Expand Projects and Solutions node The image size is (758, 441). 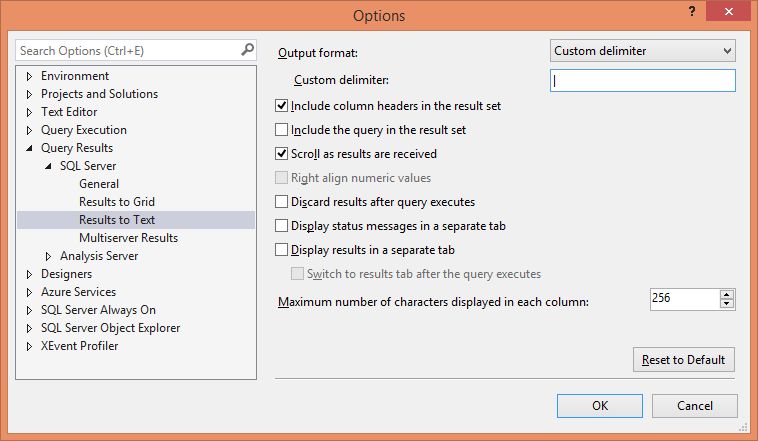click(29, 94)
